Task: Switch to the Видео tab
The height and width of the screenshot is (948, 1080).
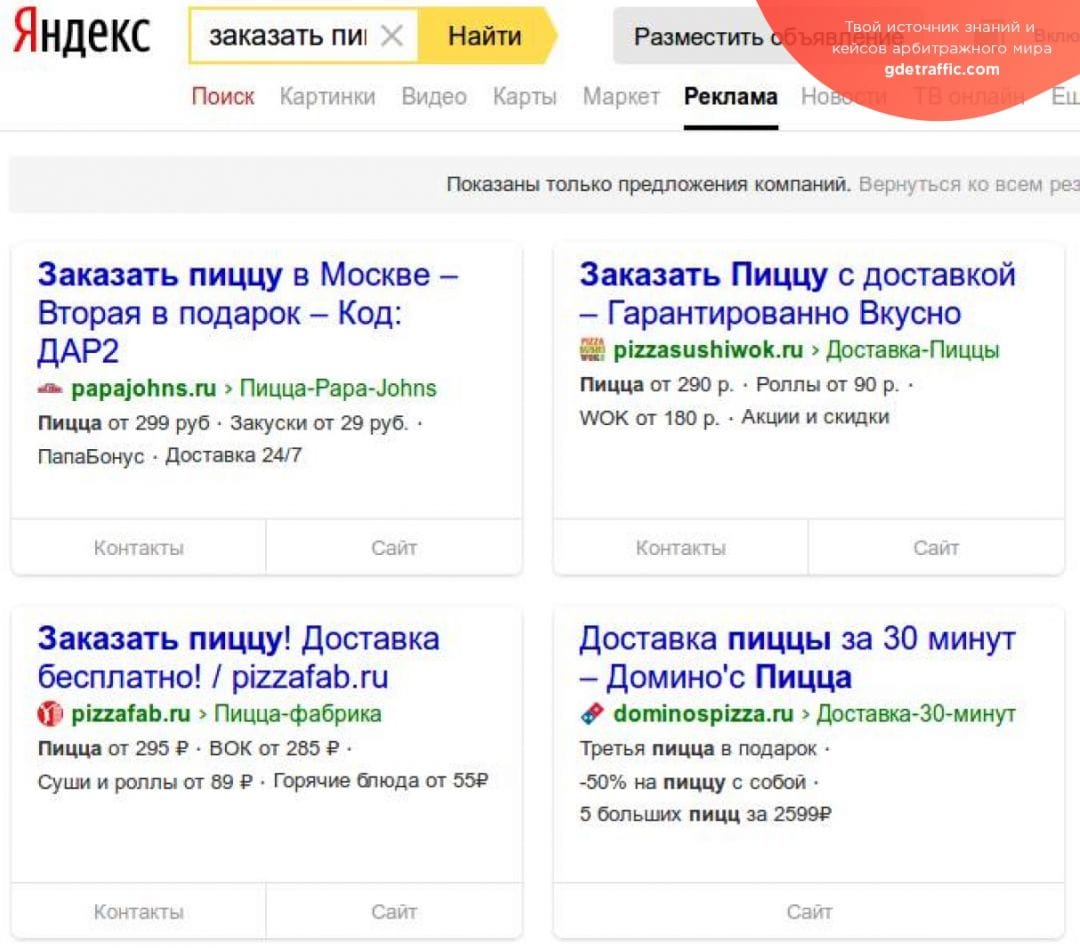Action: 434,96
